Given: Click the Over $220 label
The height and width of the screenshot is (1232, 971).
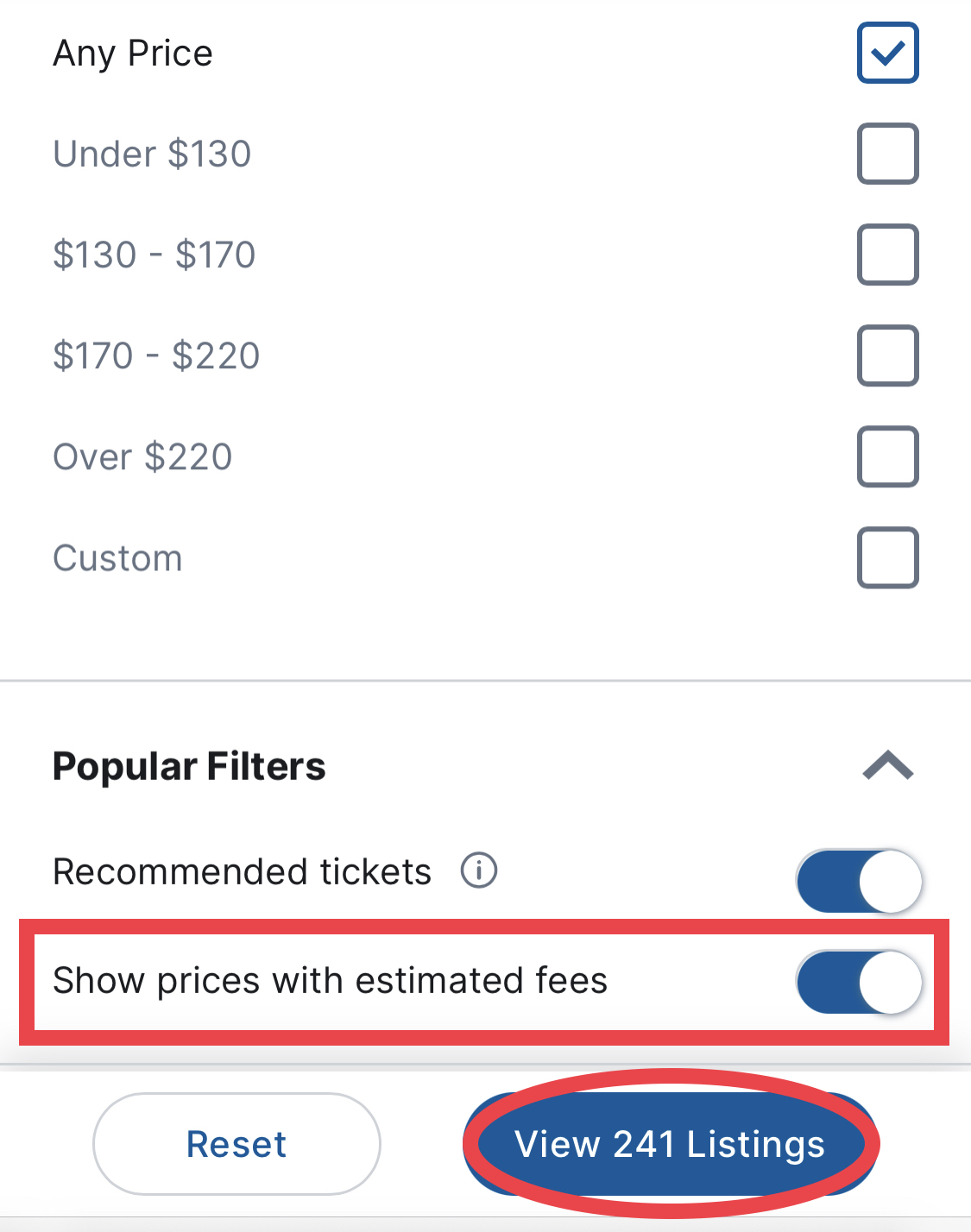Looking at the screenshot, I should 142,456.
